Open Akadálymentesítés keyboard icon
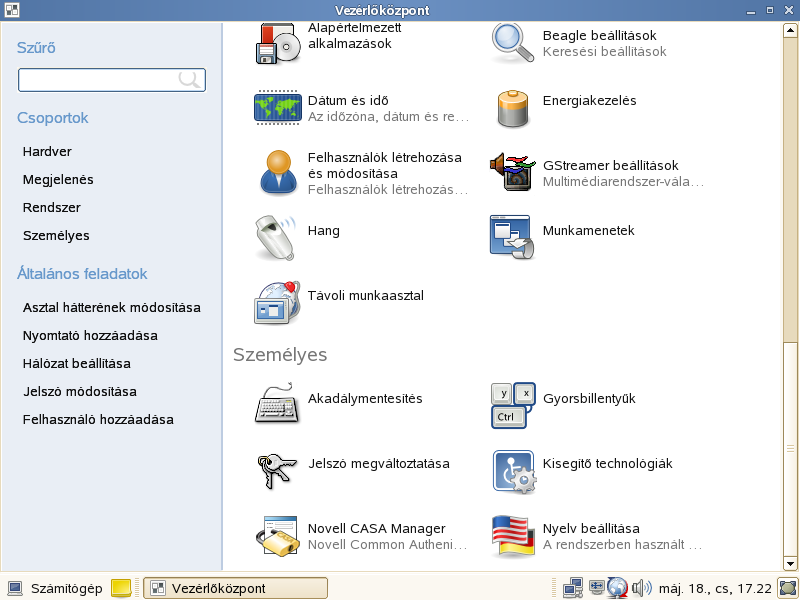Screen dimensions: 800x600 (277, 403)
